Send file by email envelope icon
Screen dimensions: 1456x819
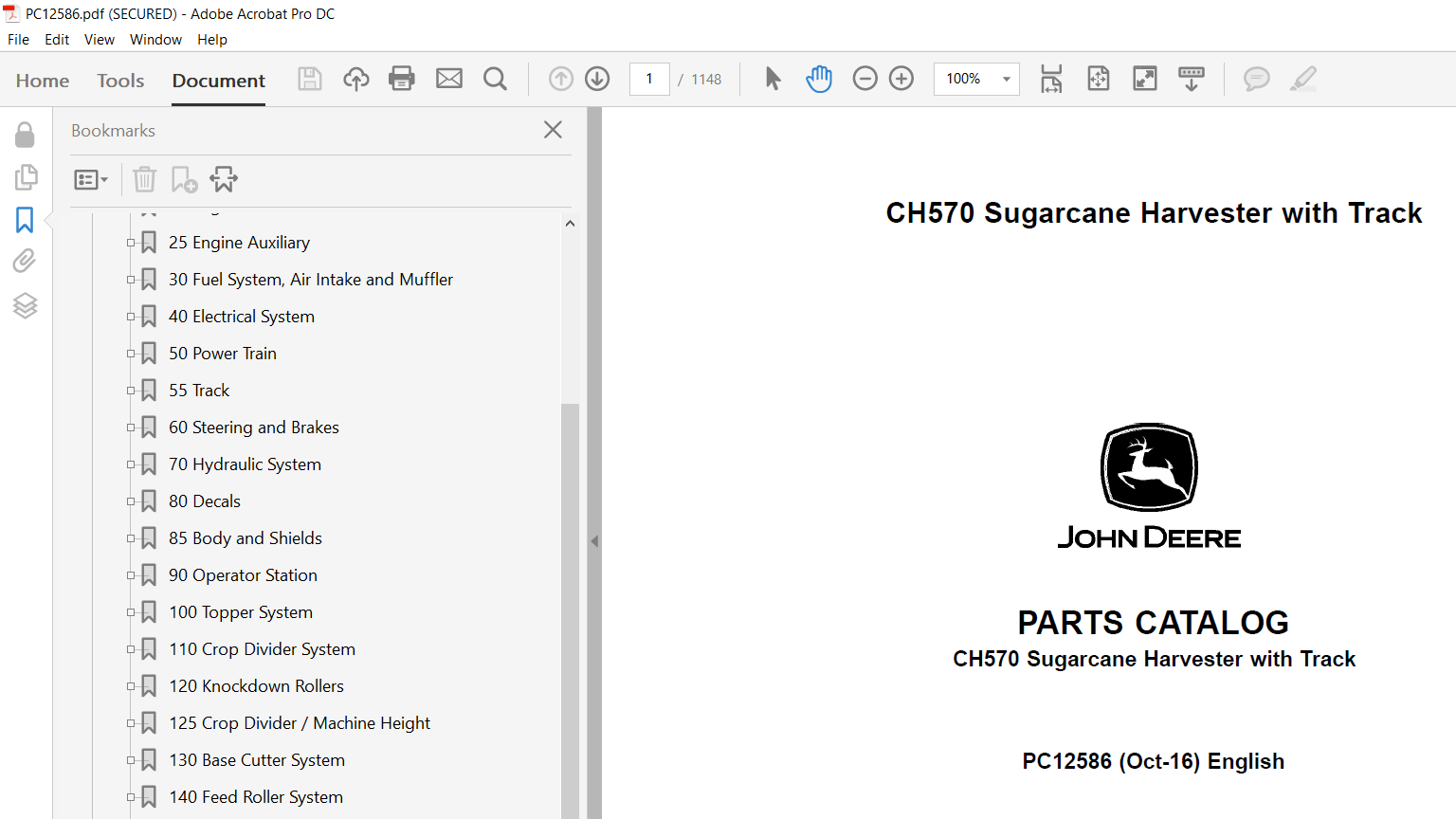click(449, 79)
